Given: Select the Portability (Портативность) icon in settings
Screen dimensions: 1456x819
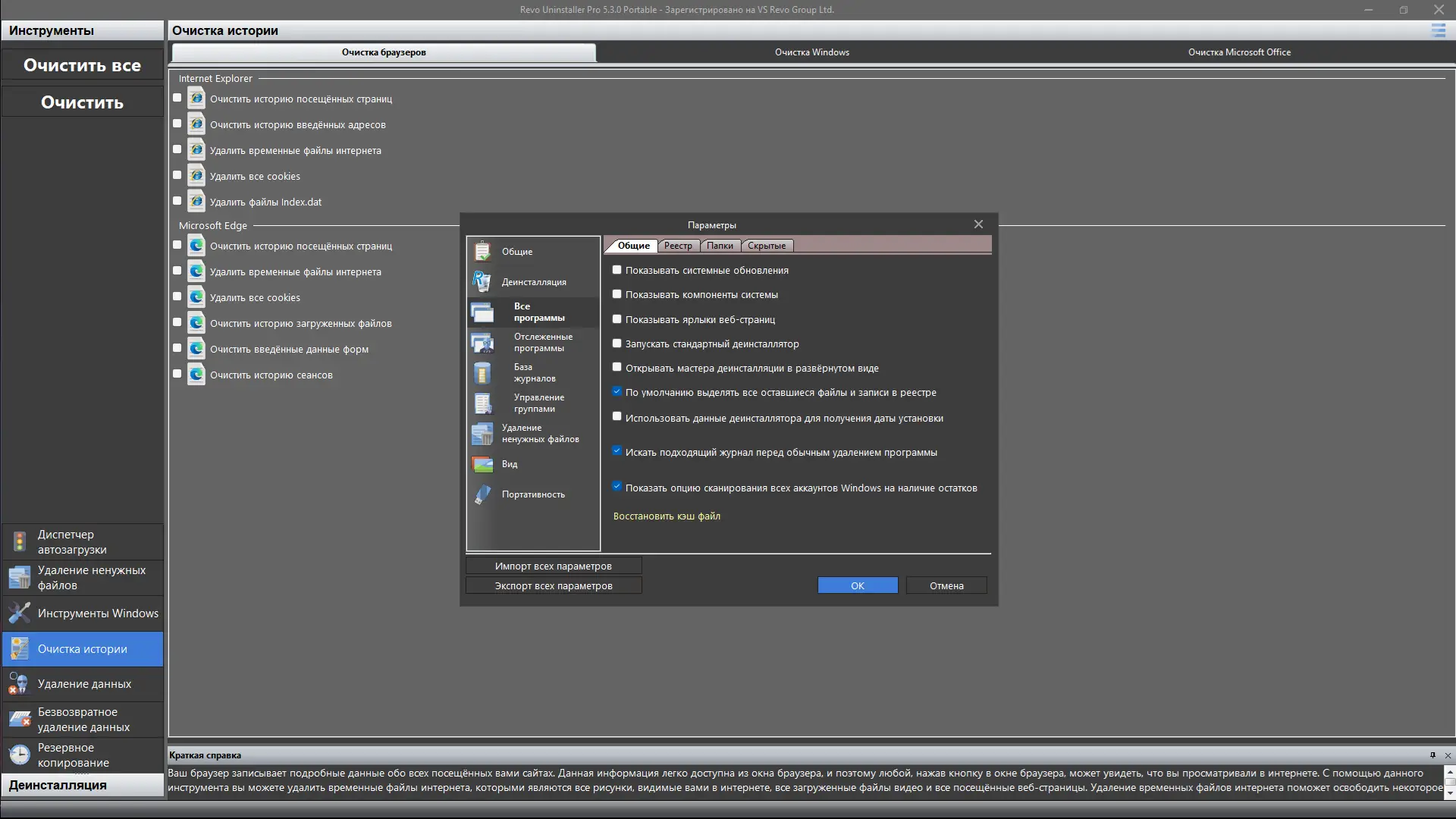Looking at the screenshot, I should coord(482,494).
